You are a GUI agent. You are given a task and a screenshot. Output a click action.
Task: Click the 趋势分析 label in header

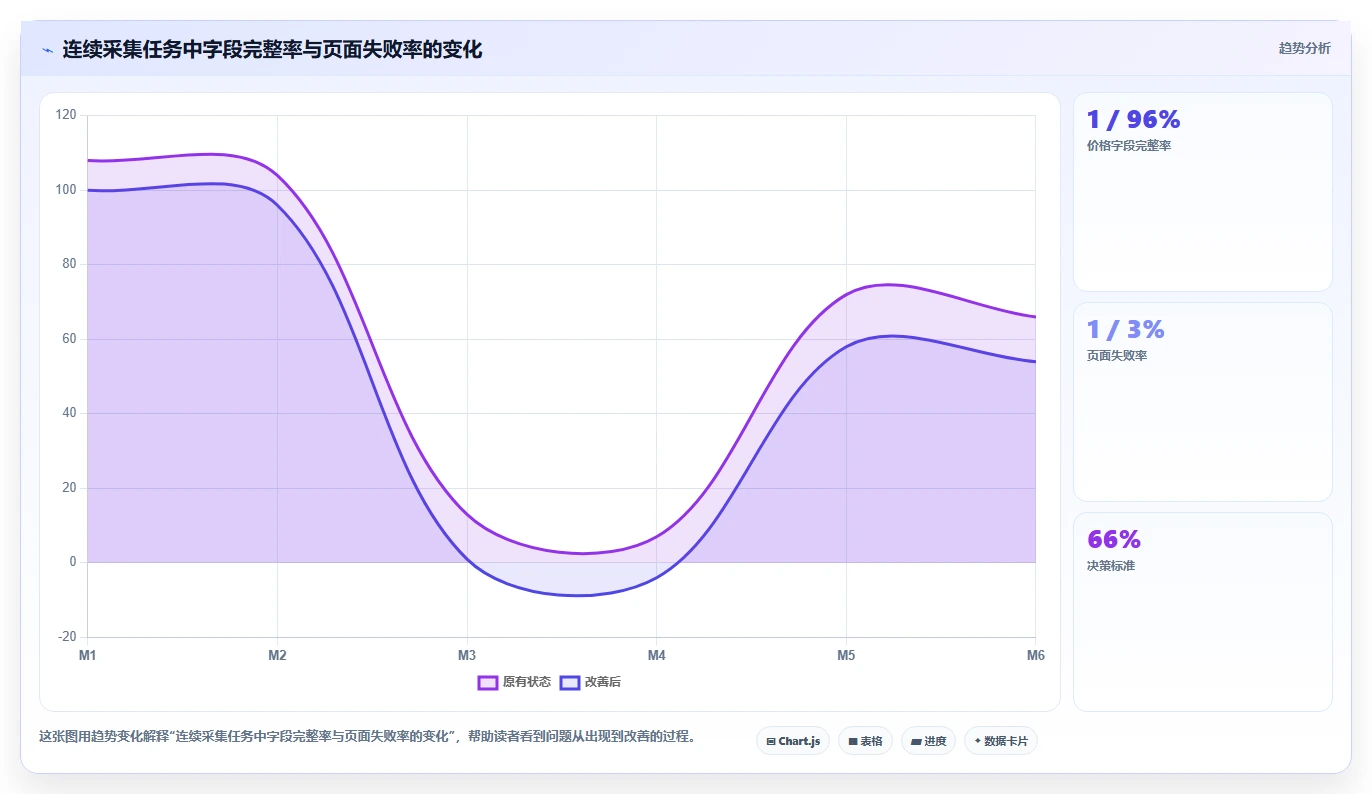tap(1304, 48)
